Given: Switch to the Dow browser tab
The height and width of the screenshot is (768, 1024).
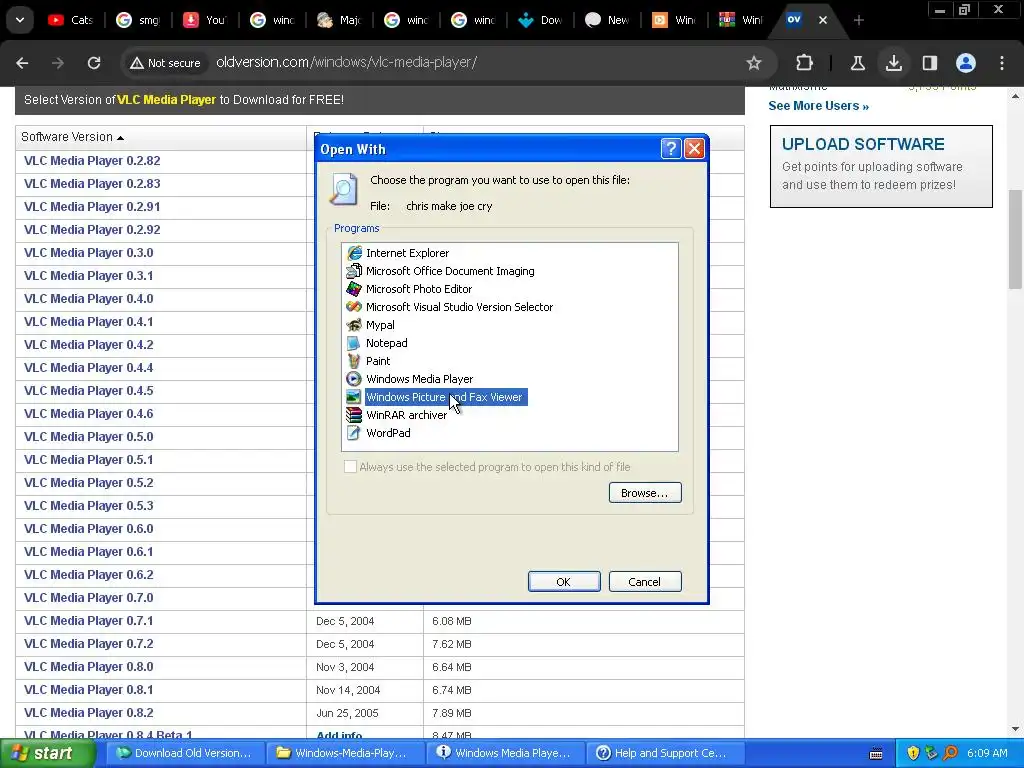Looking at the screenshot, I should pyautogui.click(x=541, y=20).
